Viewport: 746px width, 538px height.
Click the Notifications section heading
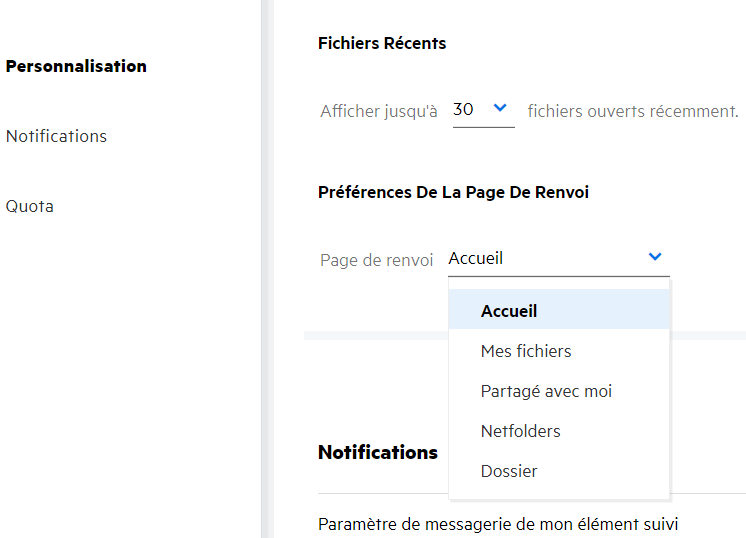[378, 452]
